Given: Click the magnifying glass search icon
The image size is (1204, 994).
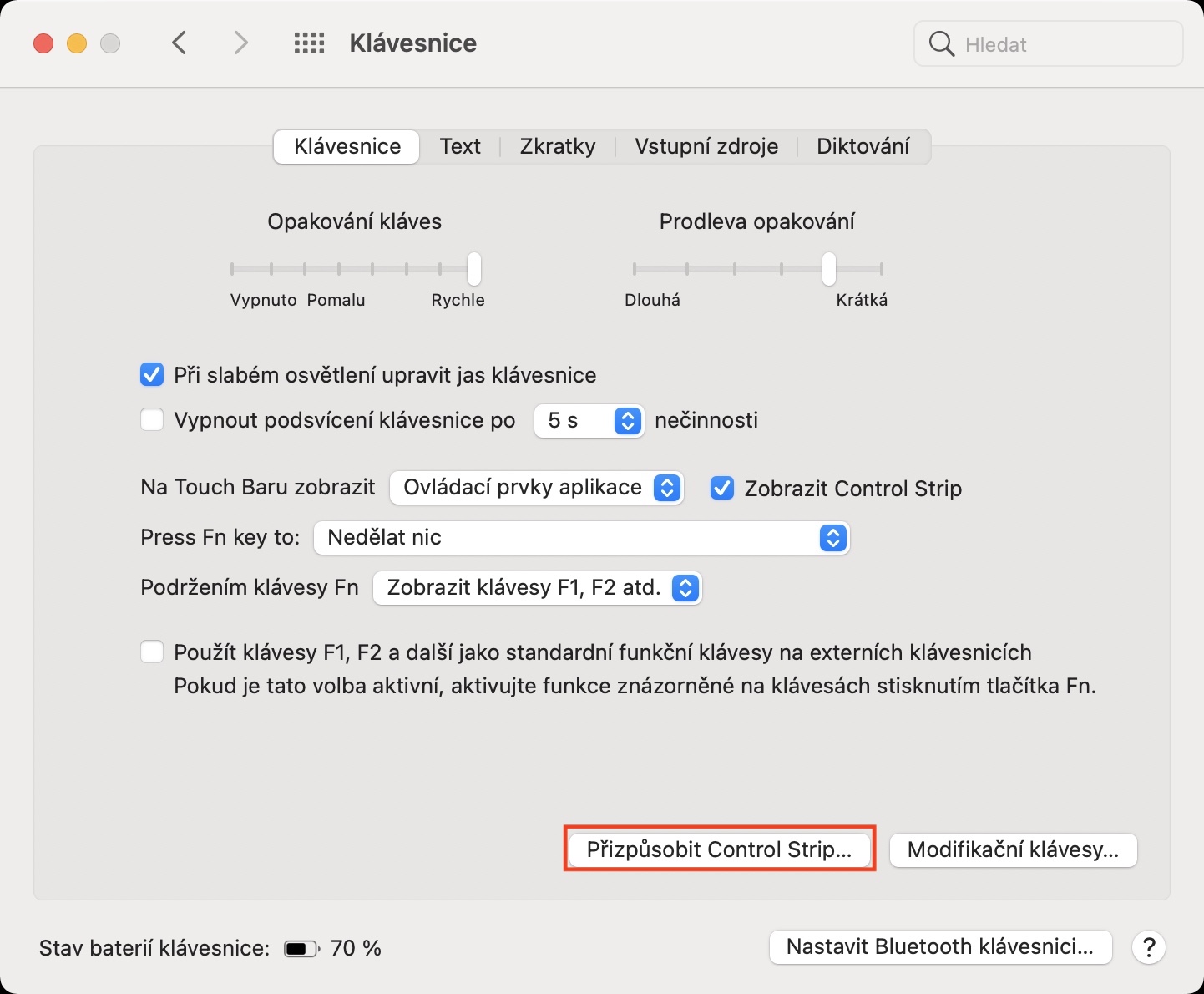Looking at the screenshot, I should pyautogui.click(x=941, y=44).
